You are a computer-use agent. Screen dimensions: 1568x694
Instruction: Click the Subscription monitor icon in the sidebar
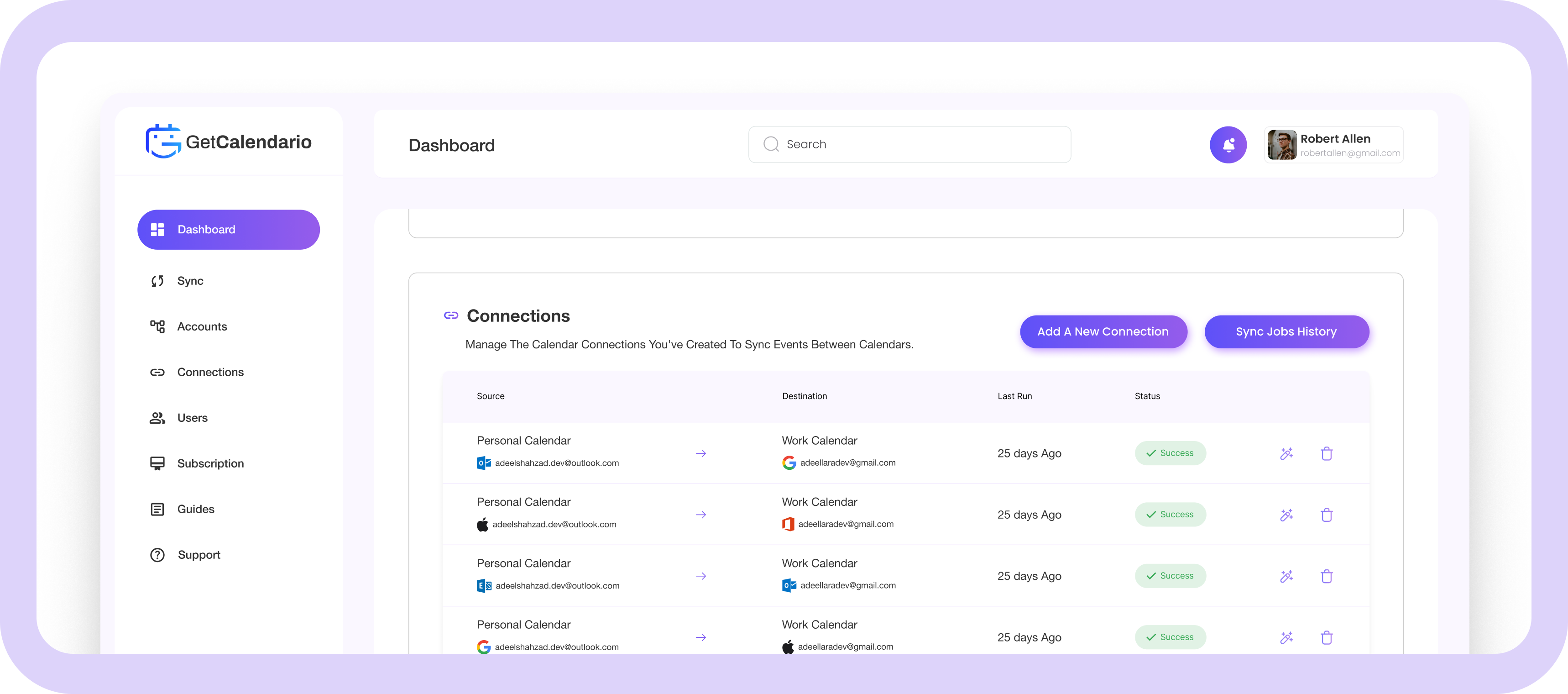[157, 463]
